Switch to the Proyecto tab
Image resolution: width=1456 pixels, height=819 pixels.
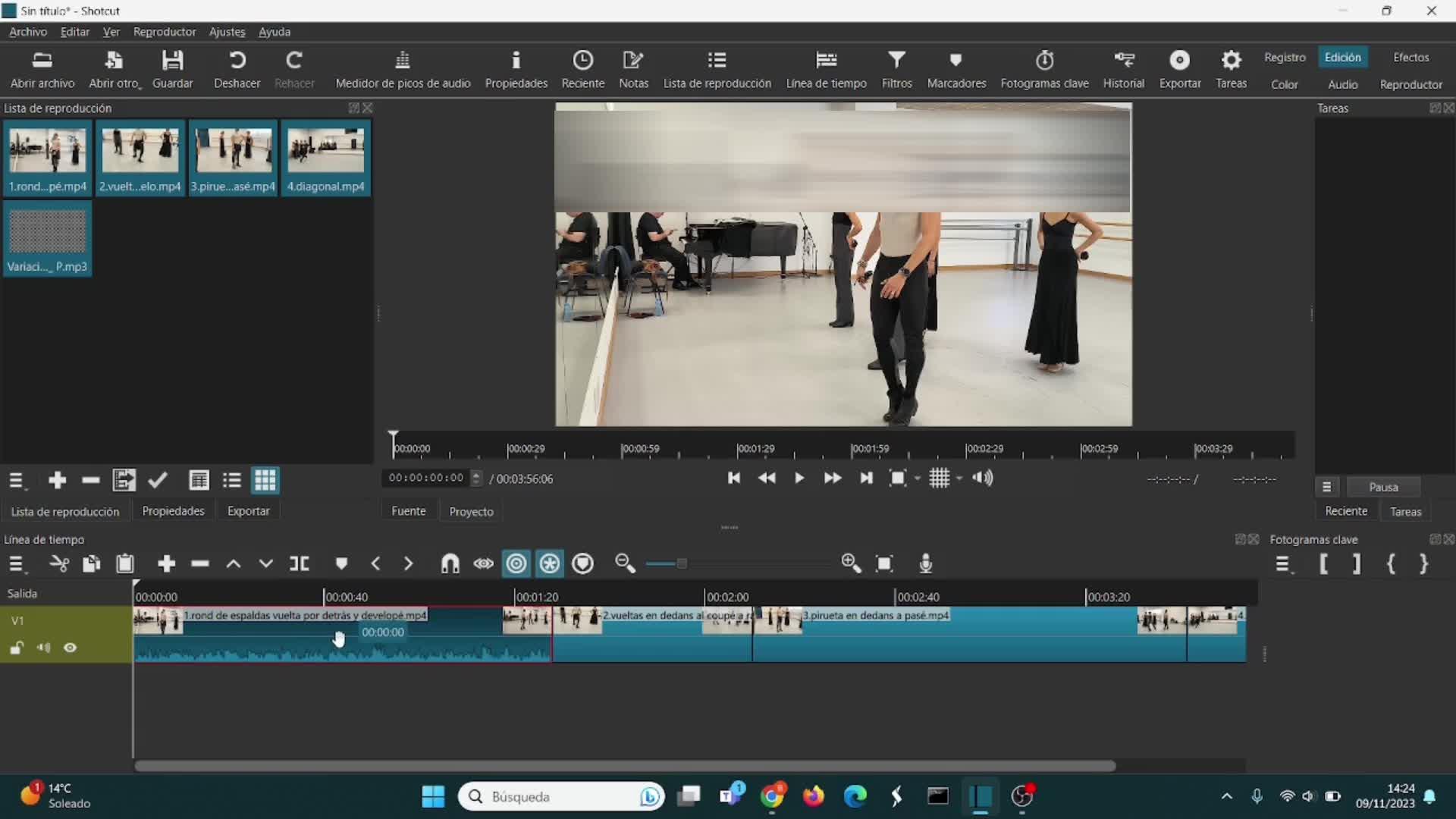point(471,511)
